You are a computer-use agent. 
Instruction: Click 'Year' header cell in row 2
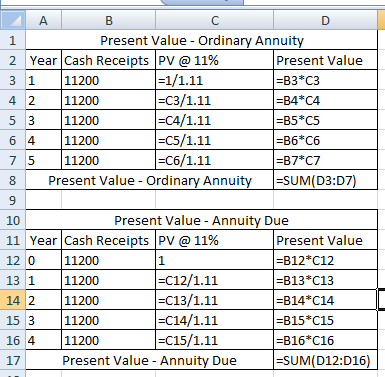(44, 60)
